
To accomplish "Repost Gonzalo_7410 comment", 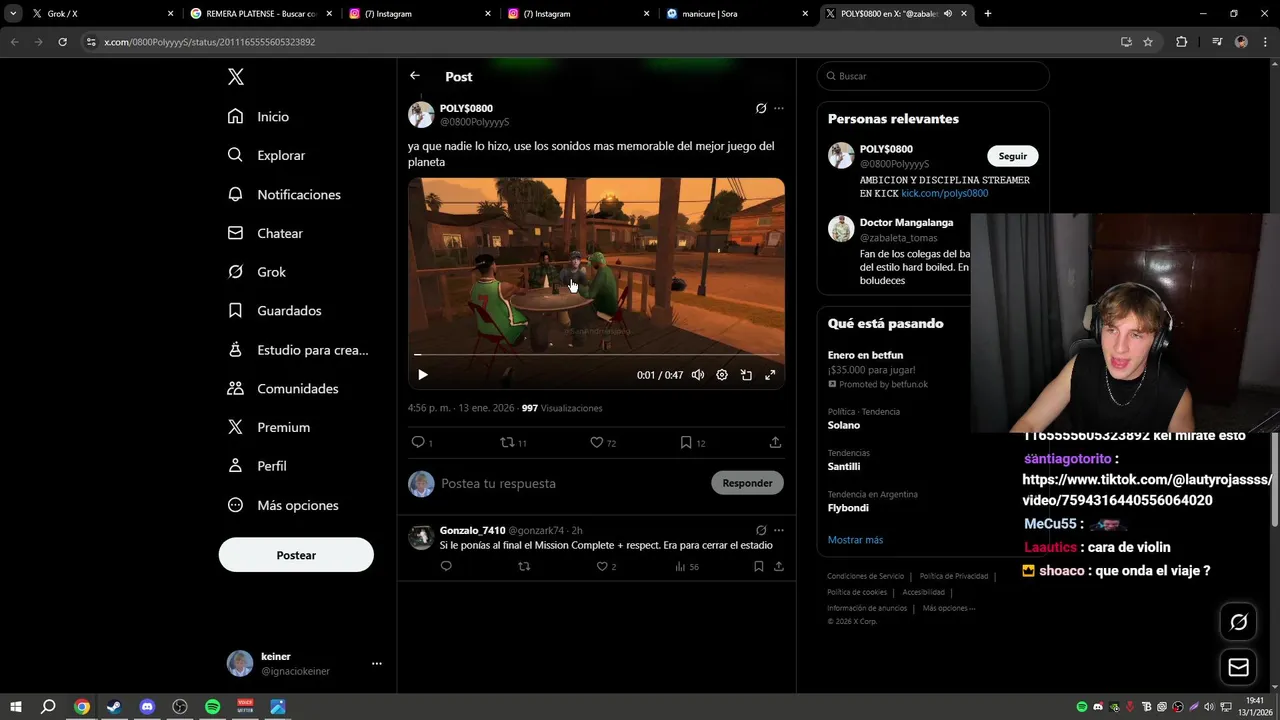I will tap(524, 566).
